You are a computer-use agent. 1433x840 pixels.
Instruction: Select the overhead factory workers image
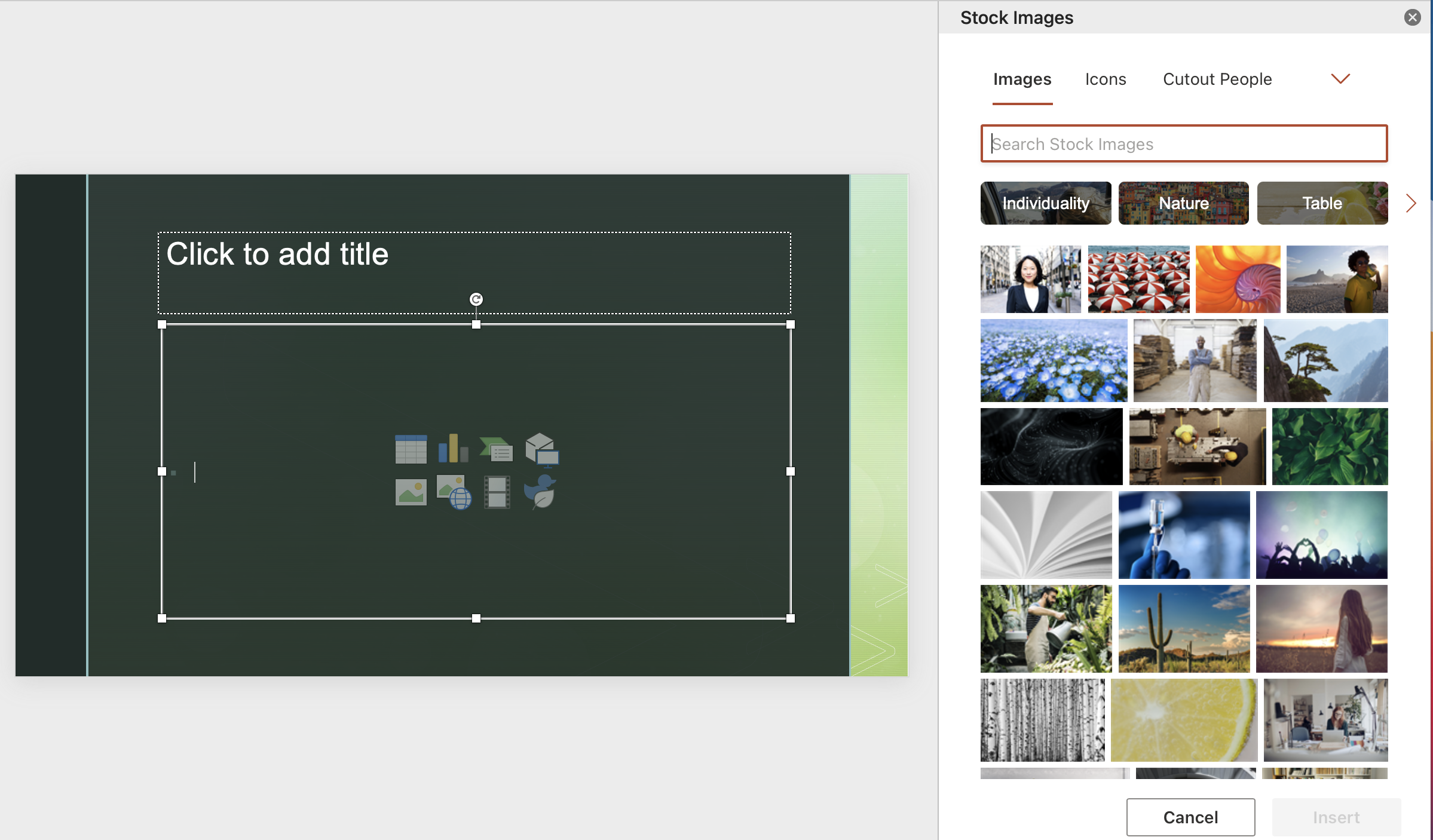point(1197,446)
